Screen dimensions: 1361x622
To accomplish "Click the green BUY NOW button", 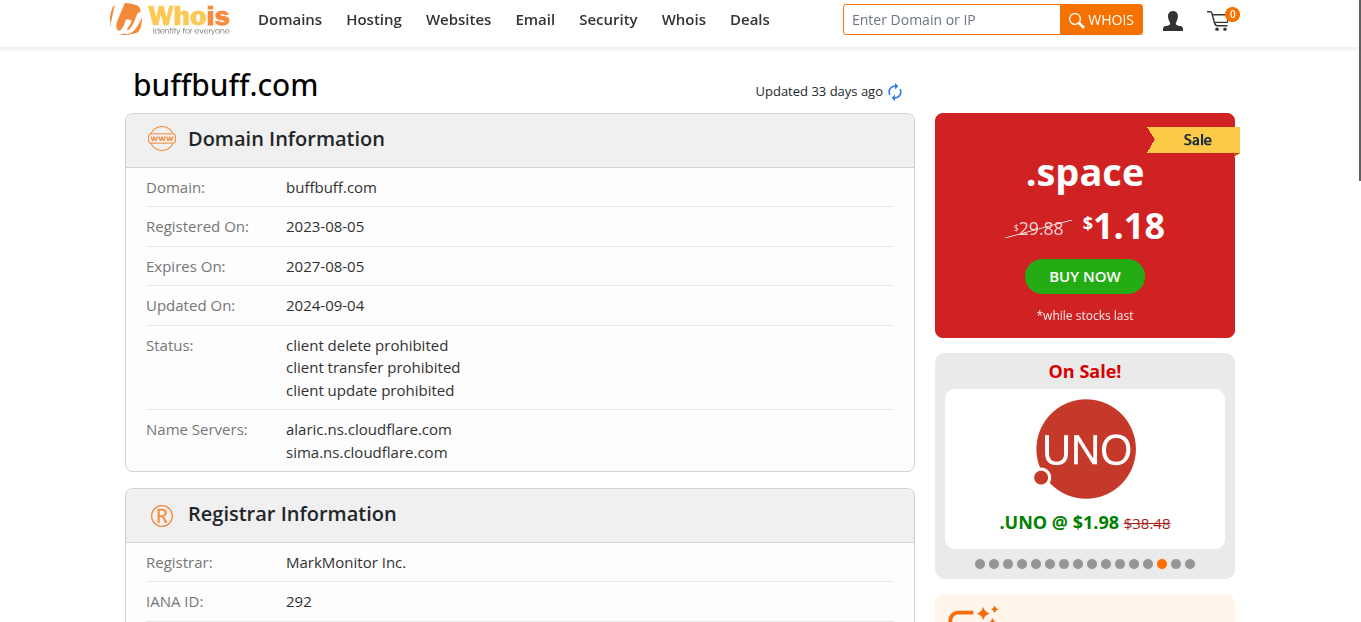I will [x=1085, y=277].
